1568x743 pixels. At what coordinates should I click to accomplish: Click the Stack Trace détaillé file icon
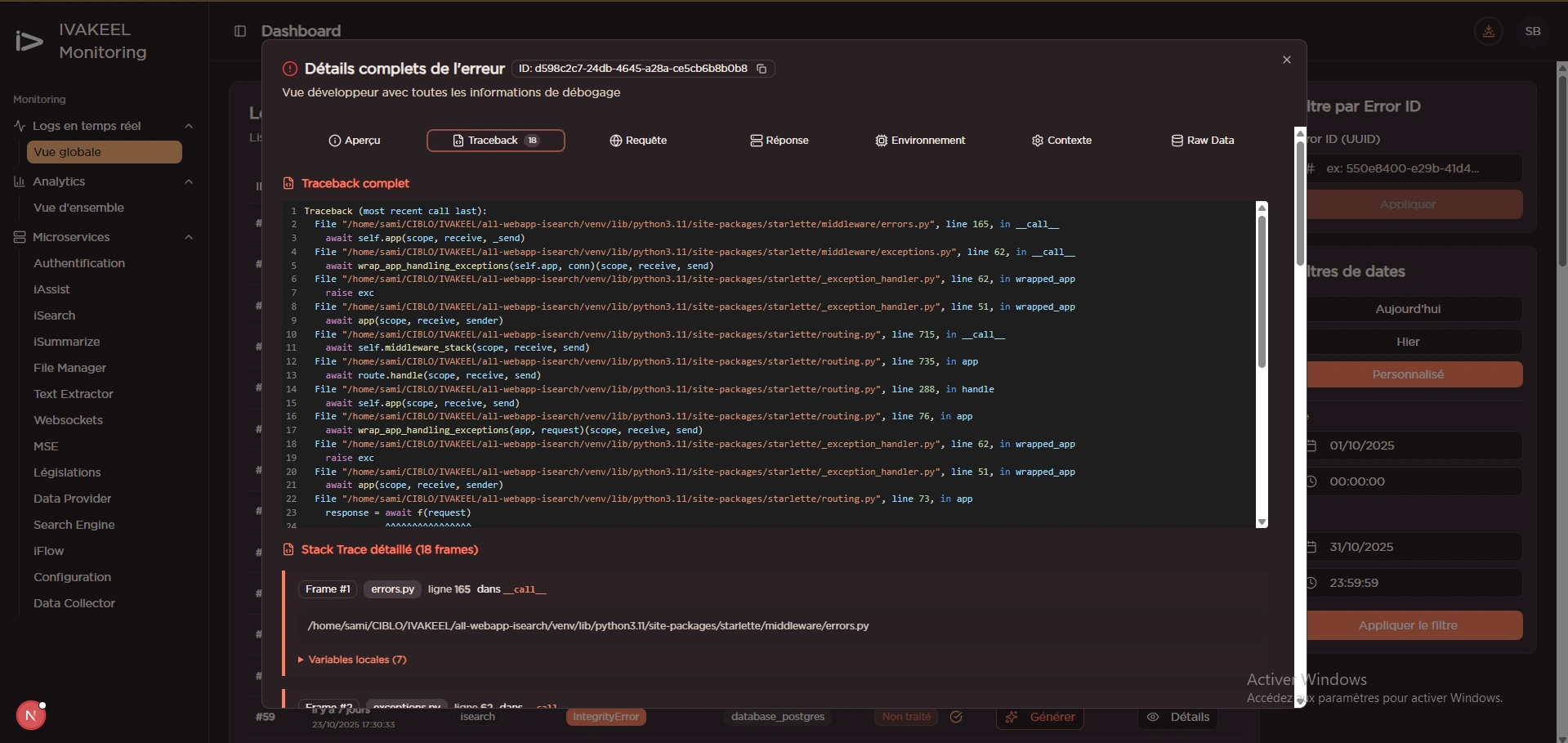pos(288,549)
